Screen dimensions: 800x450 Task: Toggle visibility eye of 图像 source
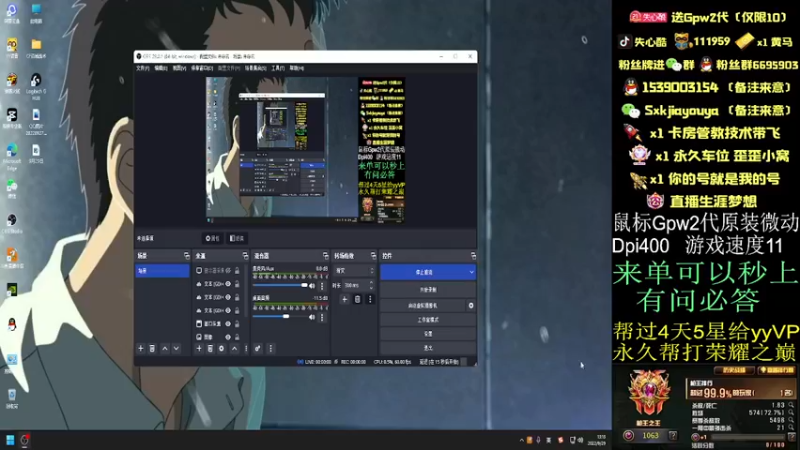point(228,337)
